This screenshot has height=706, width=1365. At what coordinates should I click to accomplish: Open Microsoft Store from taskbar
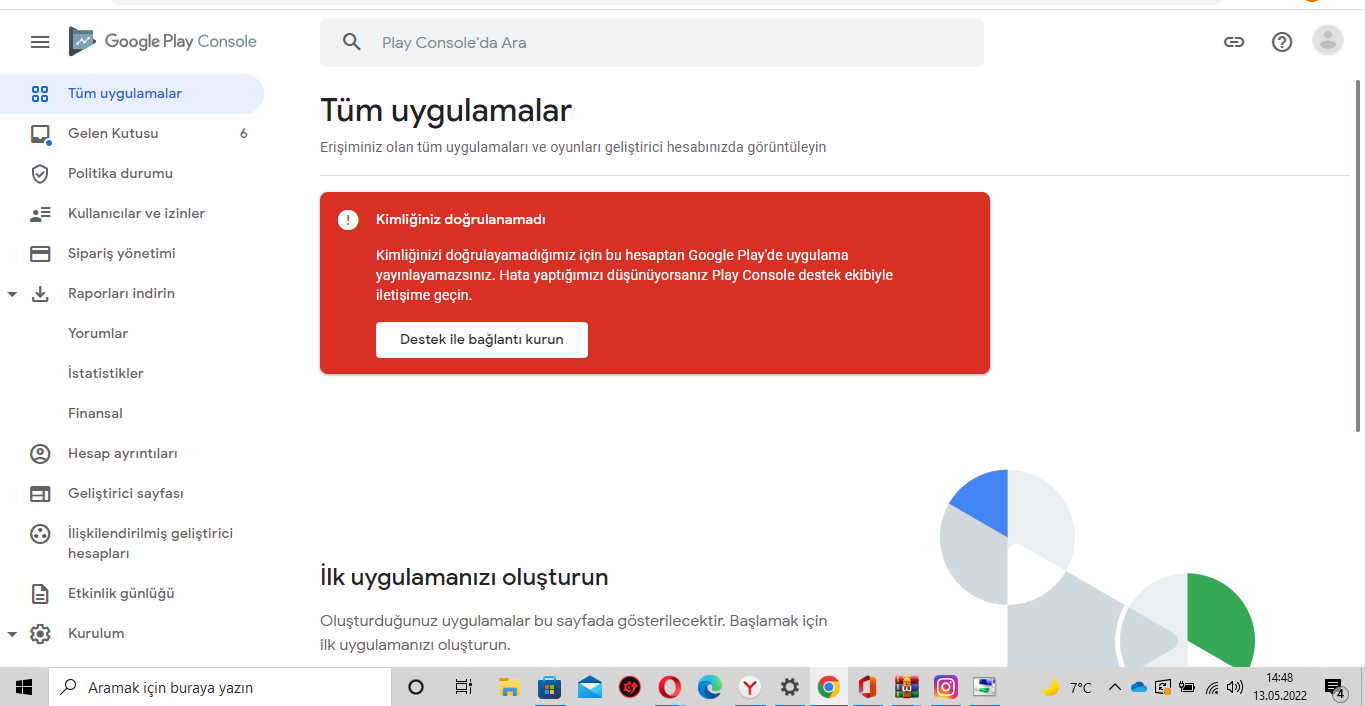[x=550, y=688]
